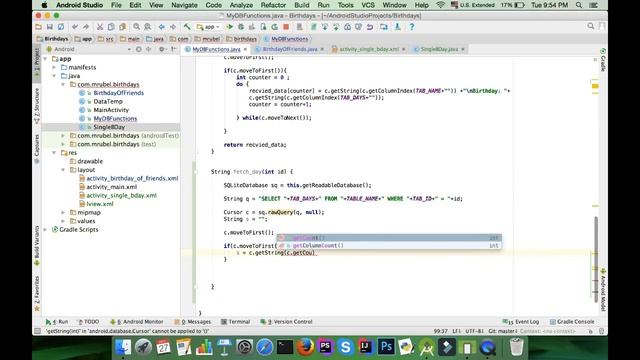Viewport: 640px width, 360px height.
Task: Click the VCS revert arrow icon
Action: 370,27
